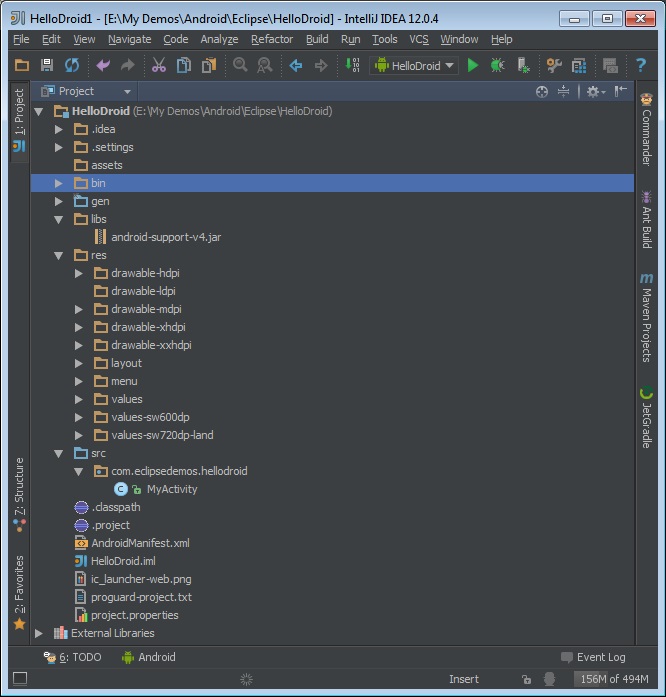Expand the .settings folder
This screenshot has width=666, height=697.
coord(58,147)
